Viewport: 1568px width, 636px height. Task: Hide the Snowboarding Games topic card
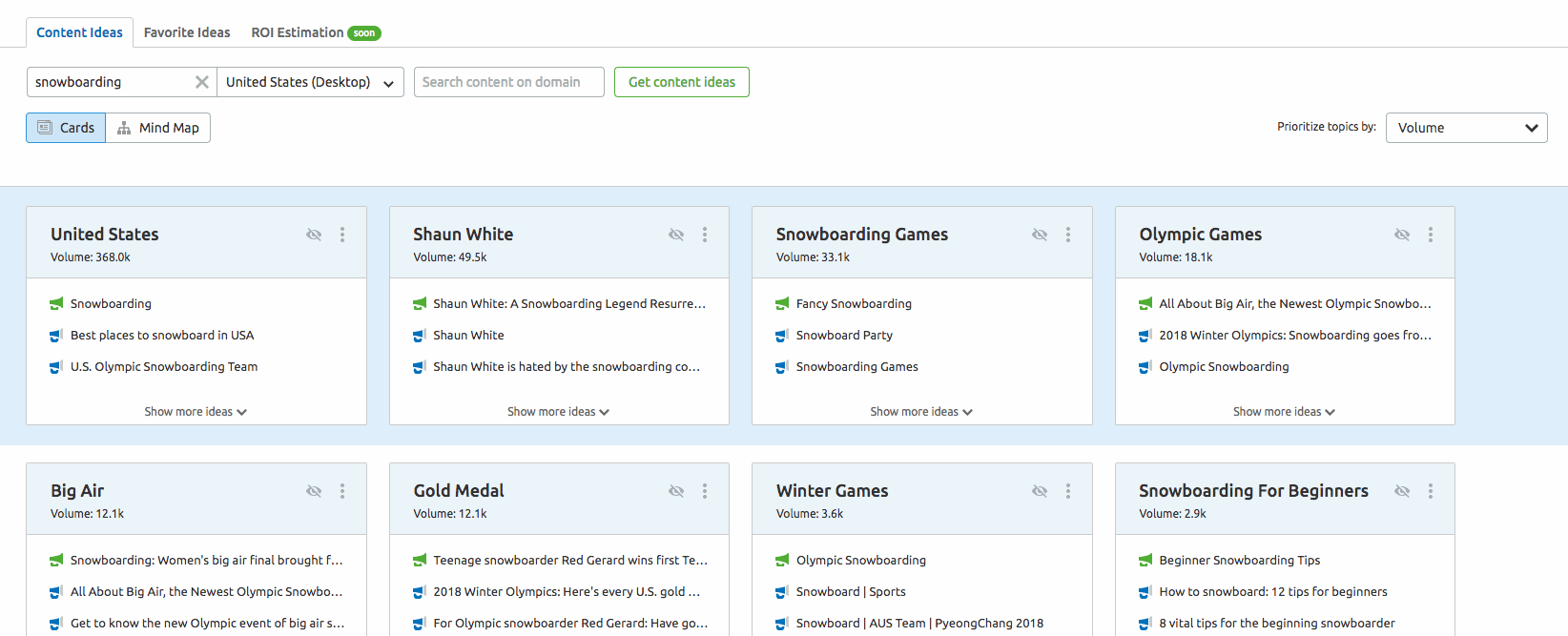click(x=1040, y=235)
